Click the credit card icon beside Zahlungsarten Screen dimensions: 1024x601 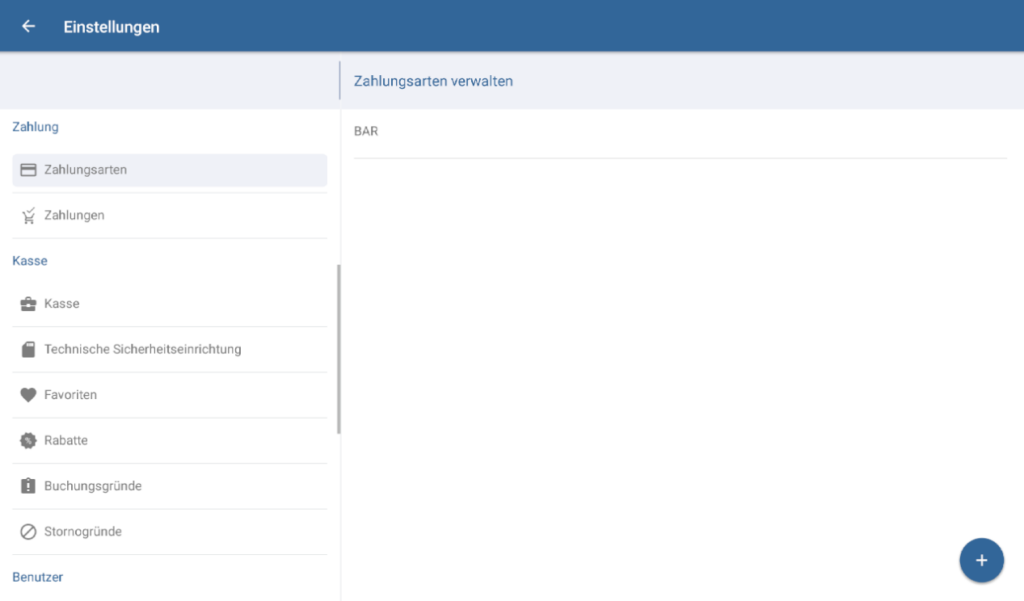[x=28, y=170]
